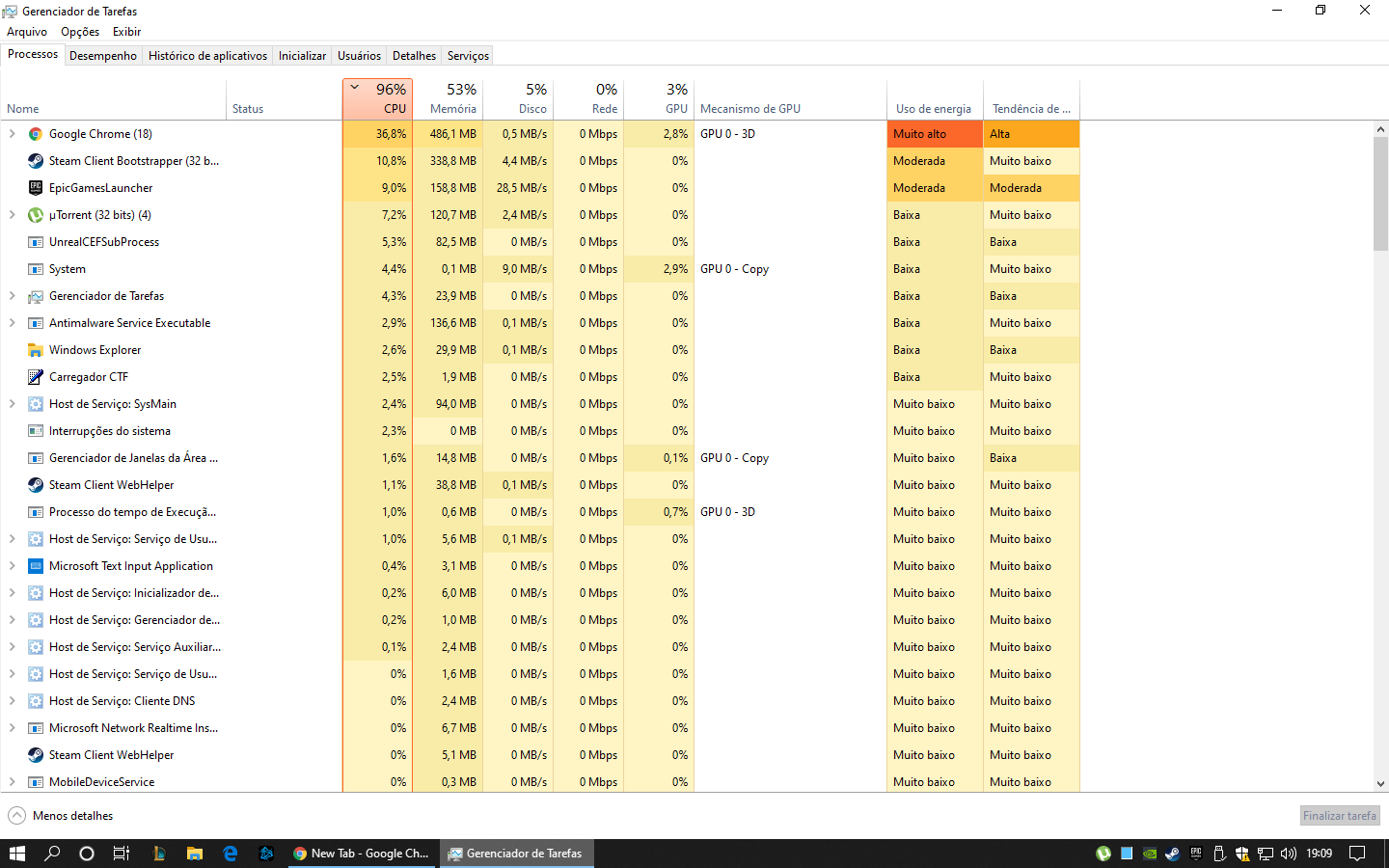Click the Carregador CTF process icon

click(x=36, y=377)
